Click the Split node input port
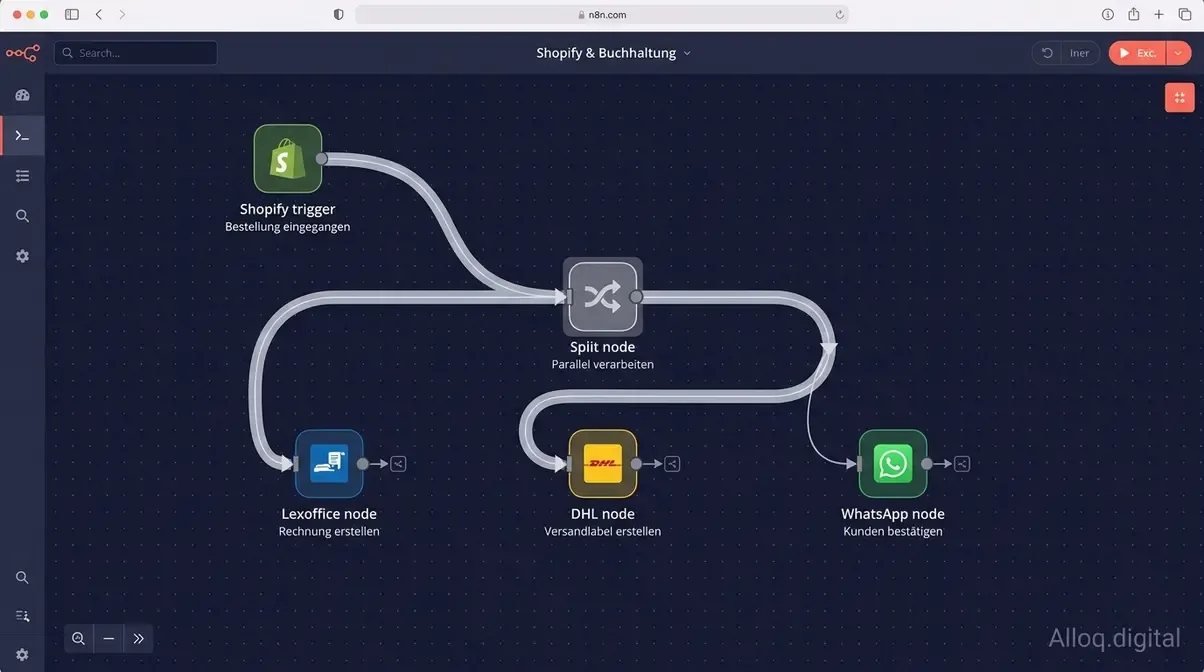 pyautogui.click(x=568, y=297)
